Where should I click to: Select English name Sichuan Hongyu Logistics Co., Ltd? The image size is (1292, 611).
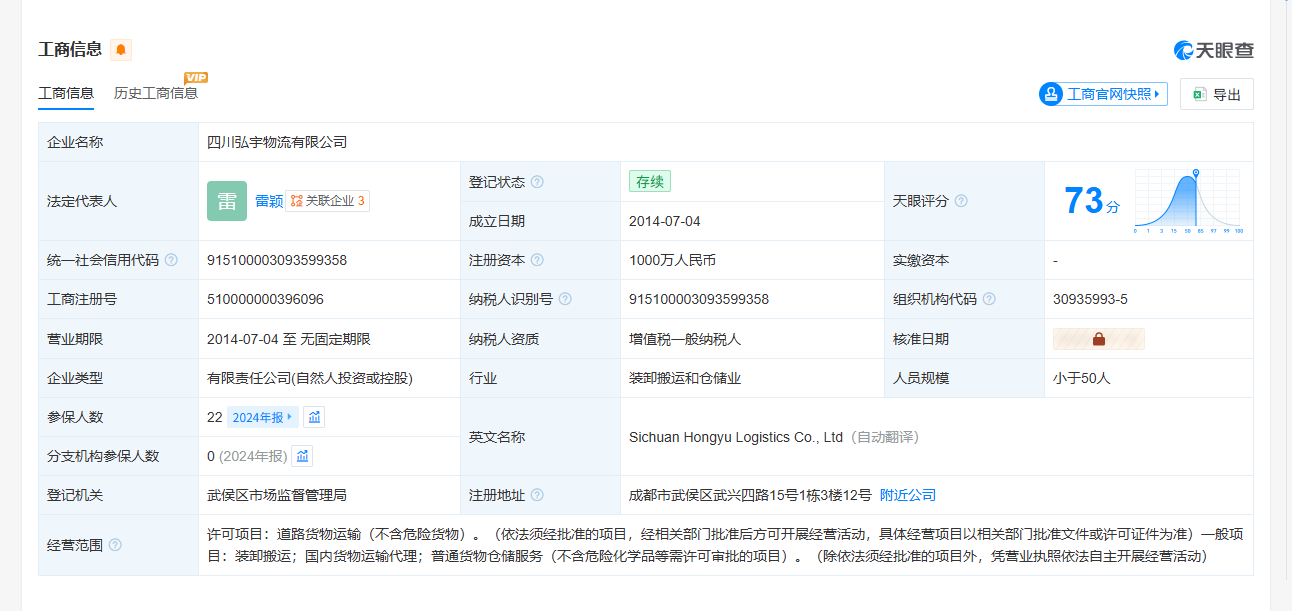(736, 437)
